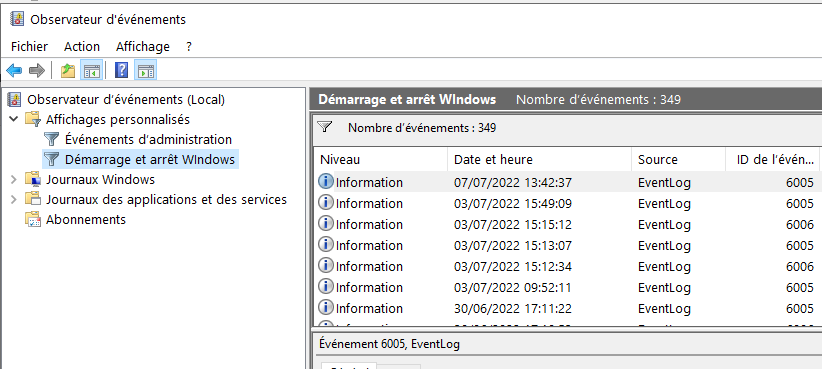822x369 pixels.
Task: Click event ID 6006 in the 15:12:34 row
Action: click(799, 266)
